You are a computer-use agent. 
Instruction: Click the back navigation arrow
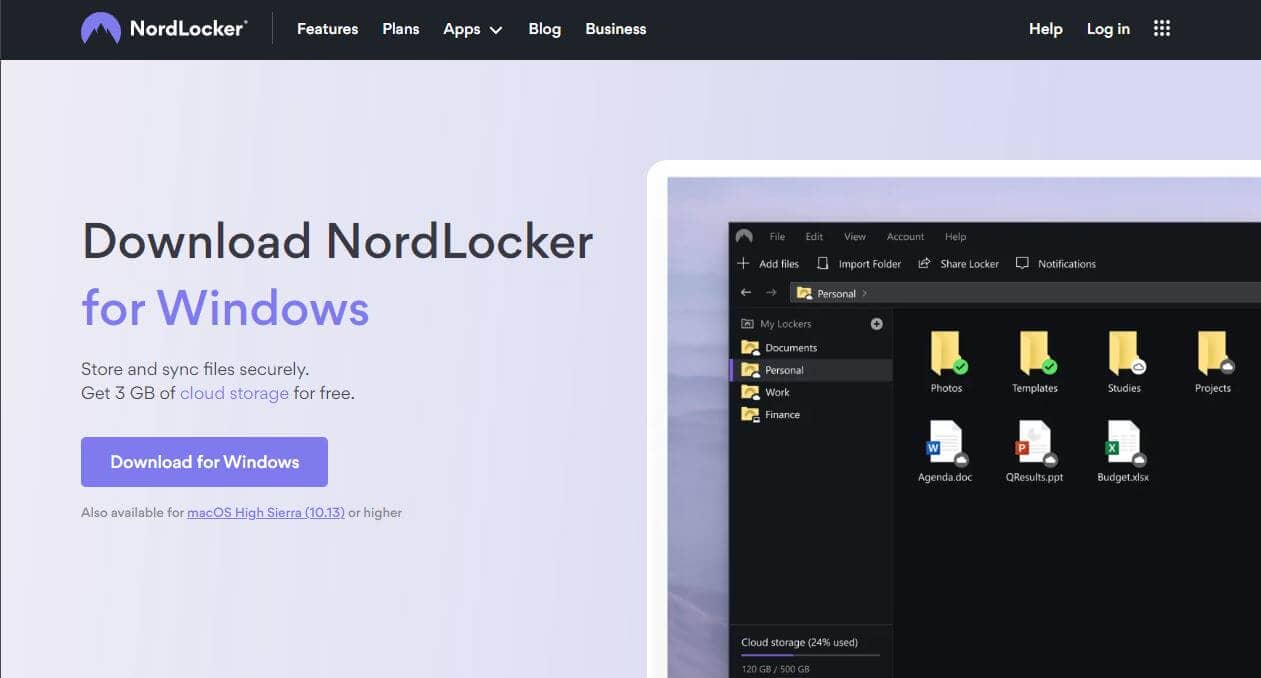tap(745, 292)
